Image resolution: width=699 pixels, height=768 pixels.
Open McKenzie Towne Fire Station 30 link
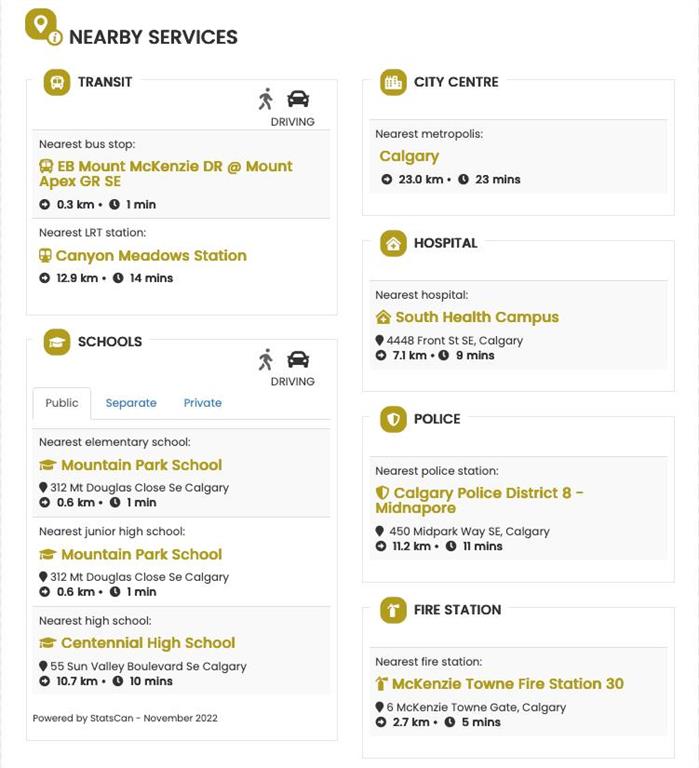[x=507, y=684]
